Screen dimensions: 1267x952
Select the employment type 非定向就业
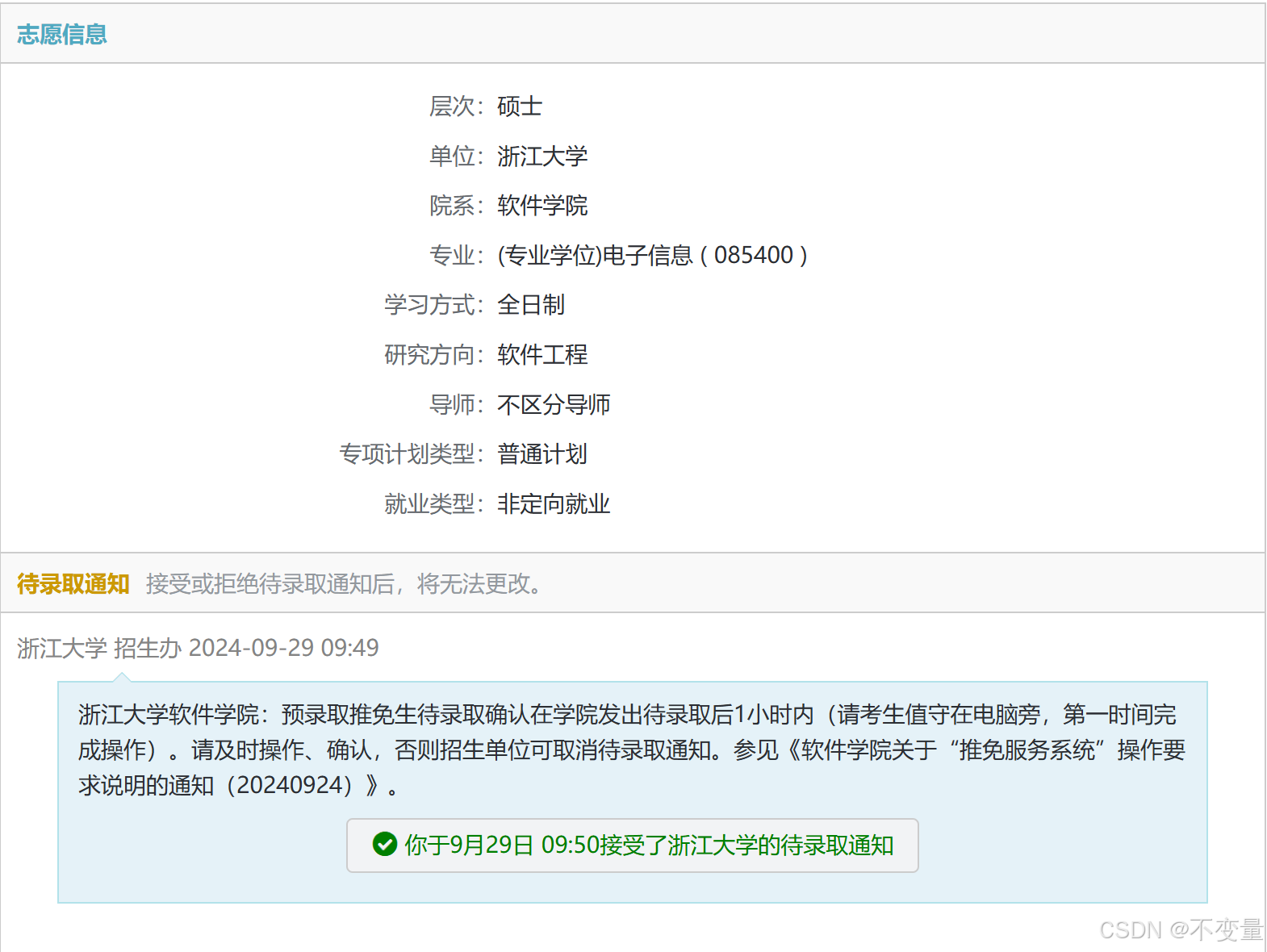click(554, 503)
